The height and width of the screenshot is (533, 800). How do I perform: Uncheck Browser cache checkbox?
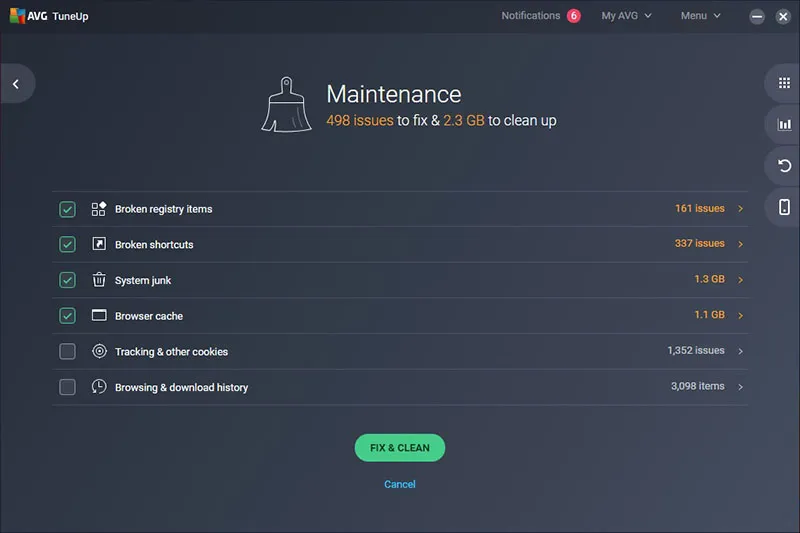click(x=67, y=316)
